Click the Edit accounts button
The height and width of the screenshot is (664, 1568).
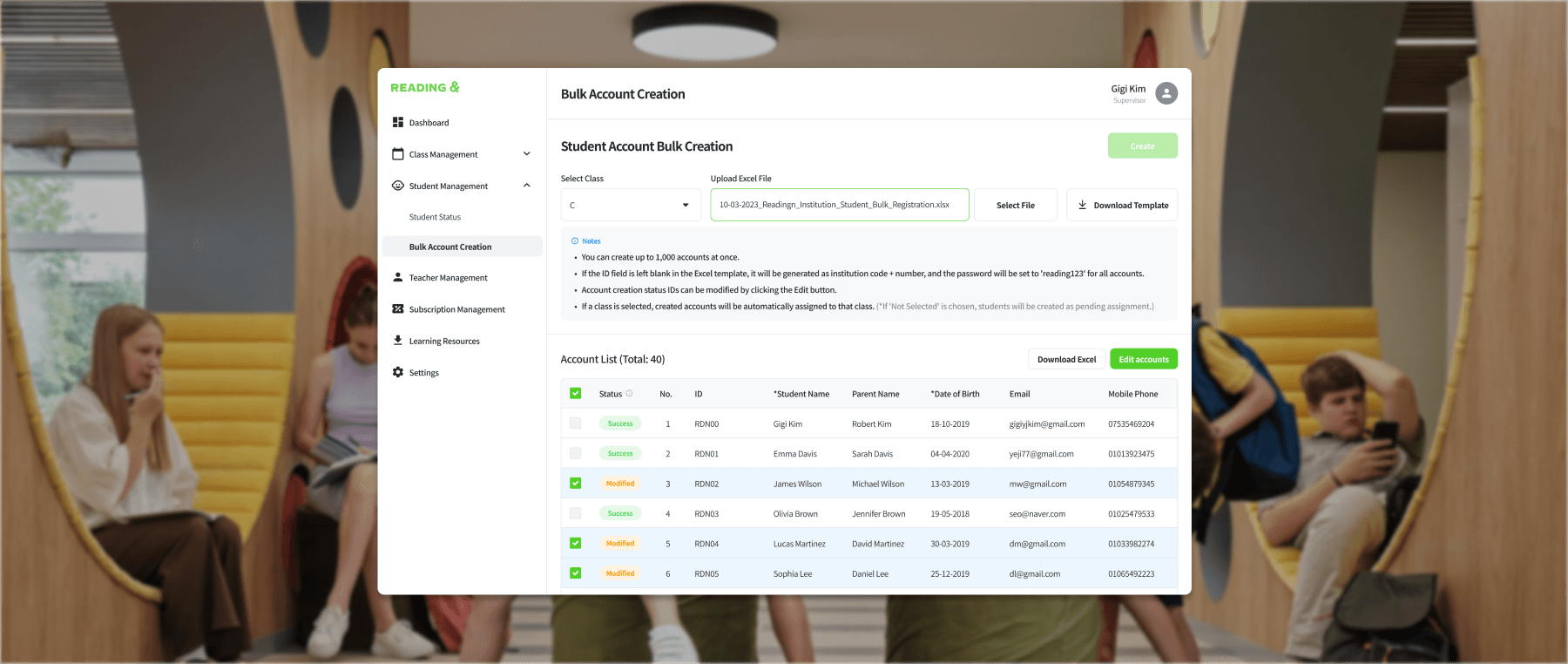pos(1144,359)
